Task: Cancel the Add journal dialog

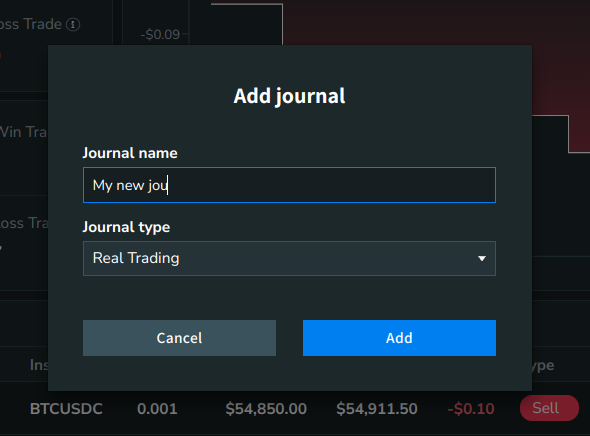Action: (179, 338)
